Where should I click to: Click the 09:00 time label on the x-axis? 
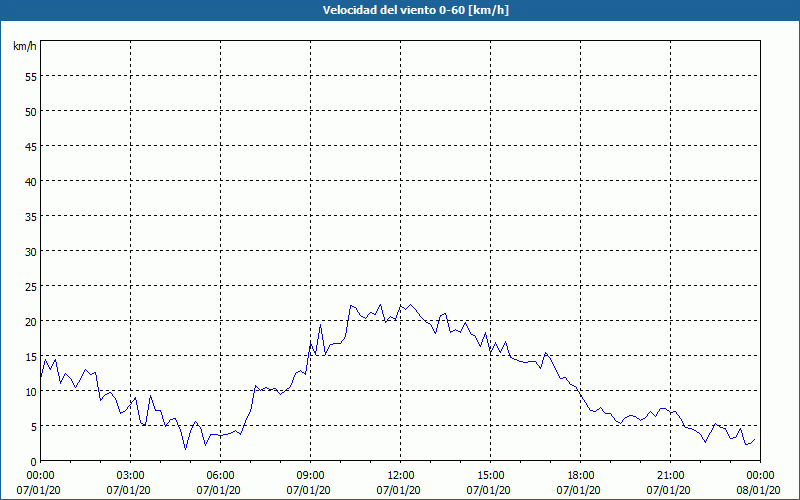(311, 476)
